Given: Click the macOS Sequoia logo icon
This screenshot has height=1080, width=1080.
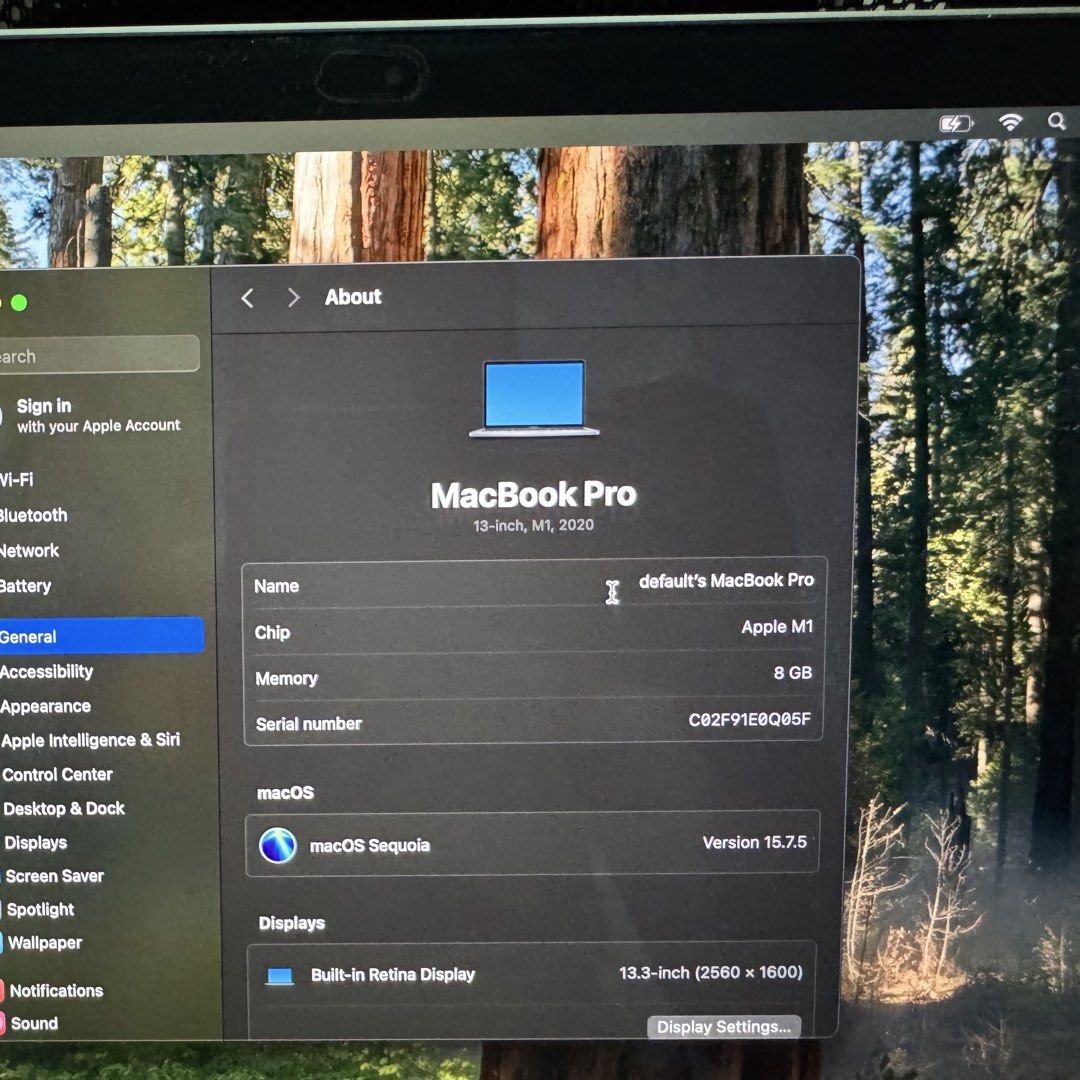Looking at the screenshot, I should (278, 845).
